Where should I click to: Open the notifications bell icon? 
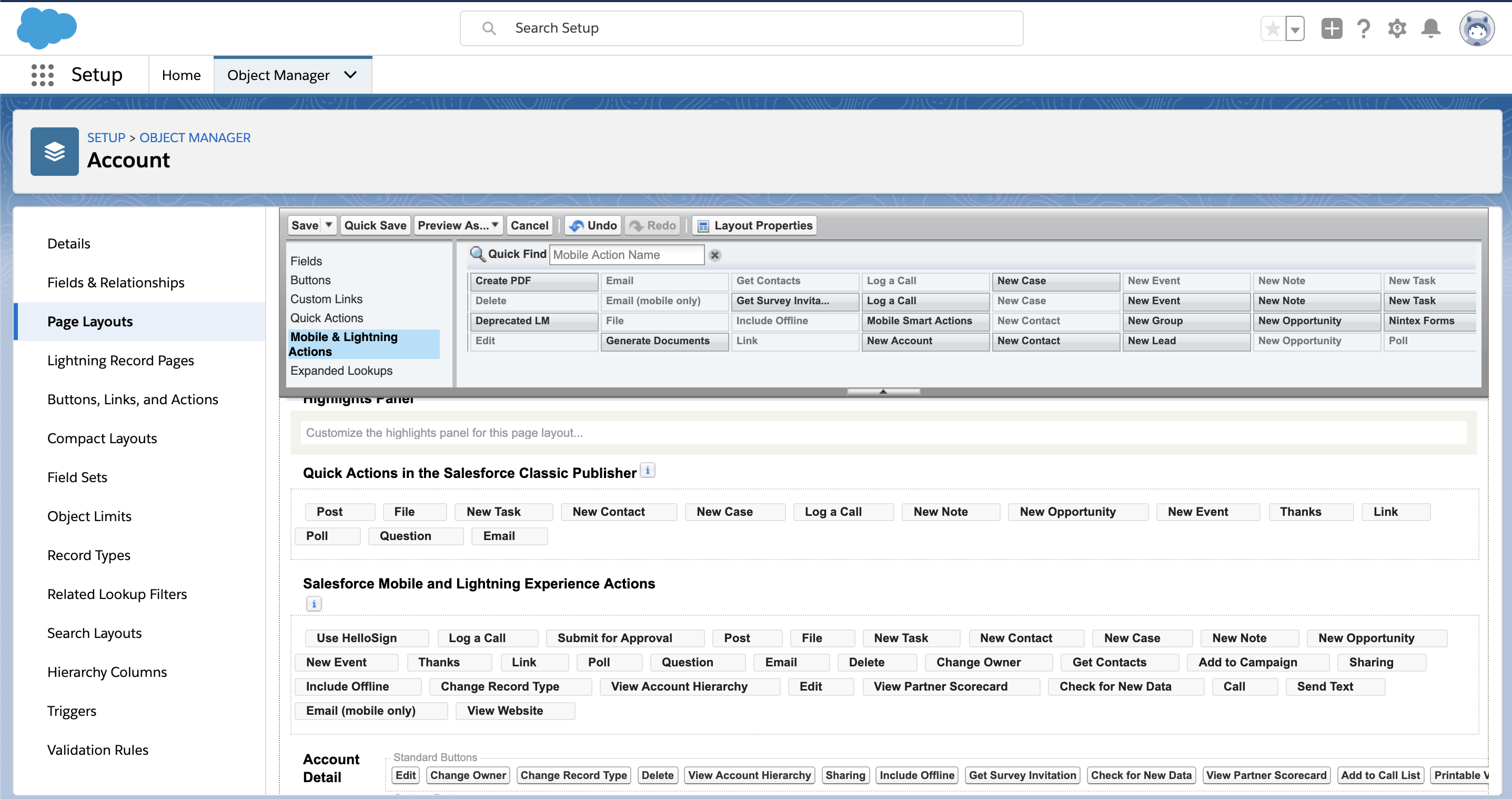tap(1430, 28)
